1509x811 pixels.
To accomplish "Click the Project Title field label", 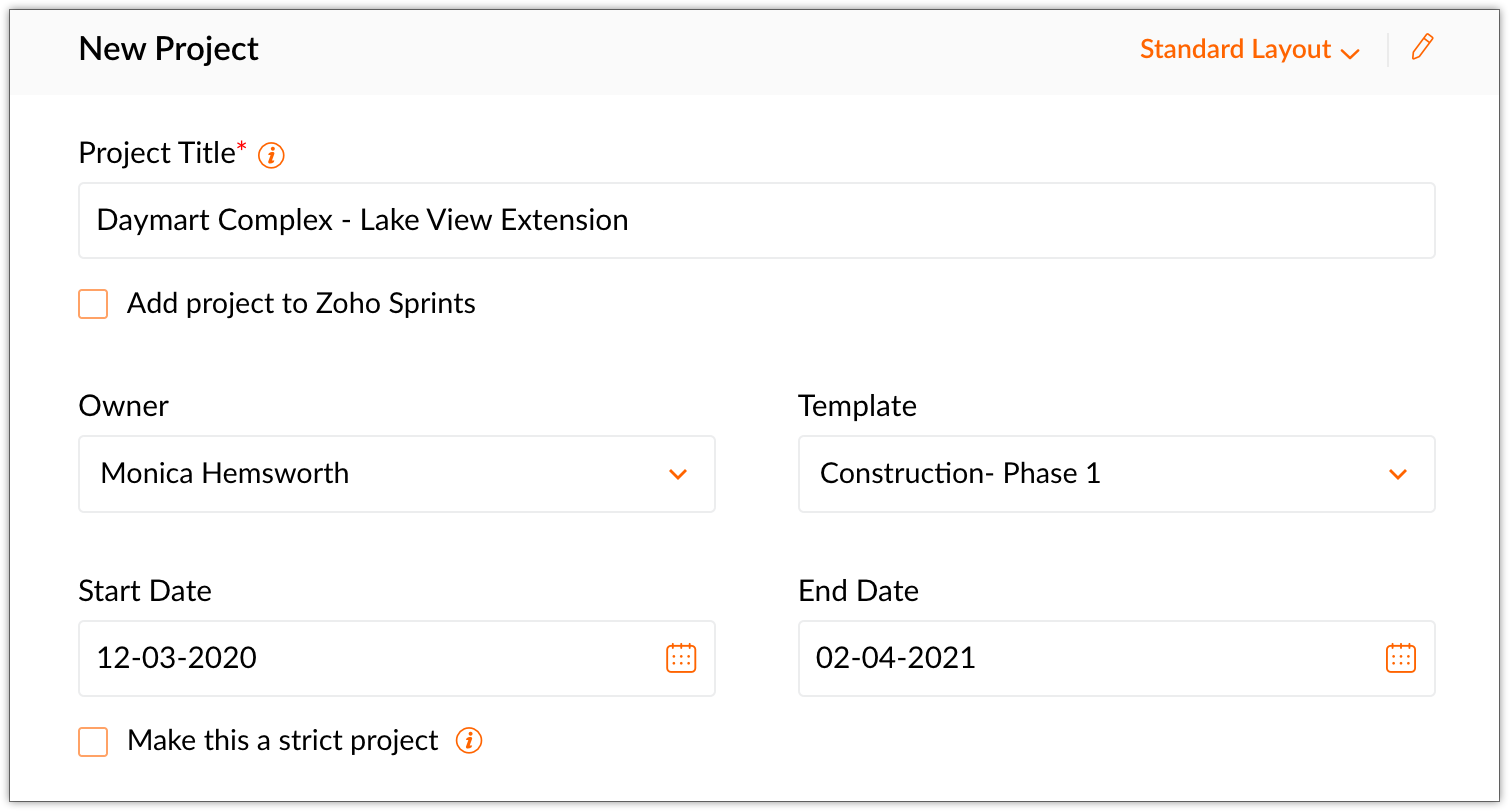I will click(156, 153).
